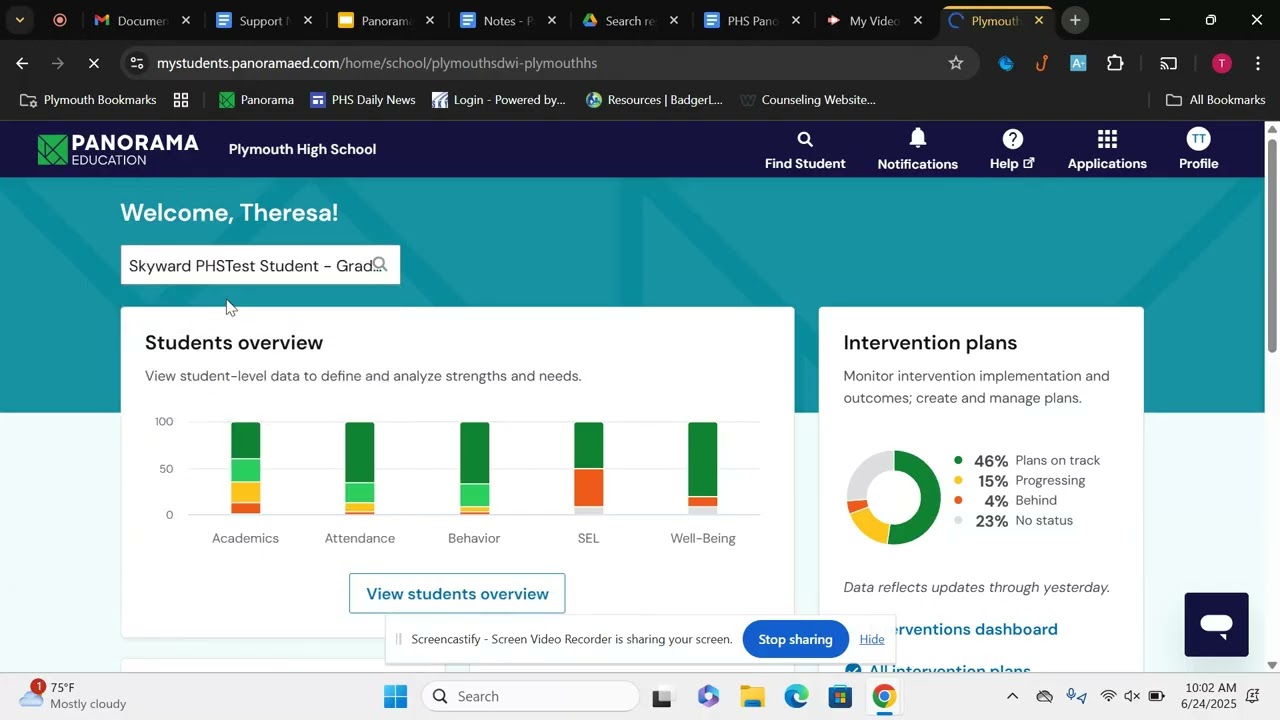Image resolution: width=1280 pixels, height=720 pixels.
Task: Show hidden system tray icons
Action: pyautogui.click(x=1012, y=696)
